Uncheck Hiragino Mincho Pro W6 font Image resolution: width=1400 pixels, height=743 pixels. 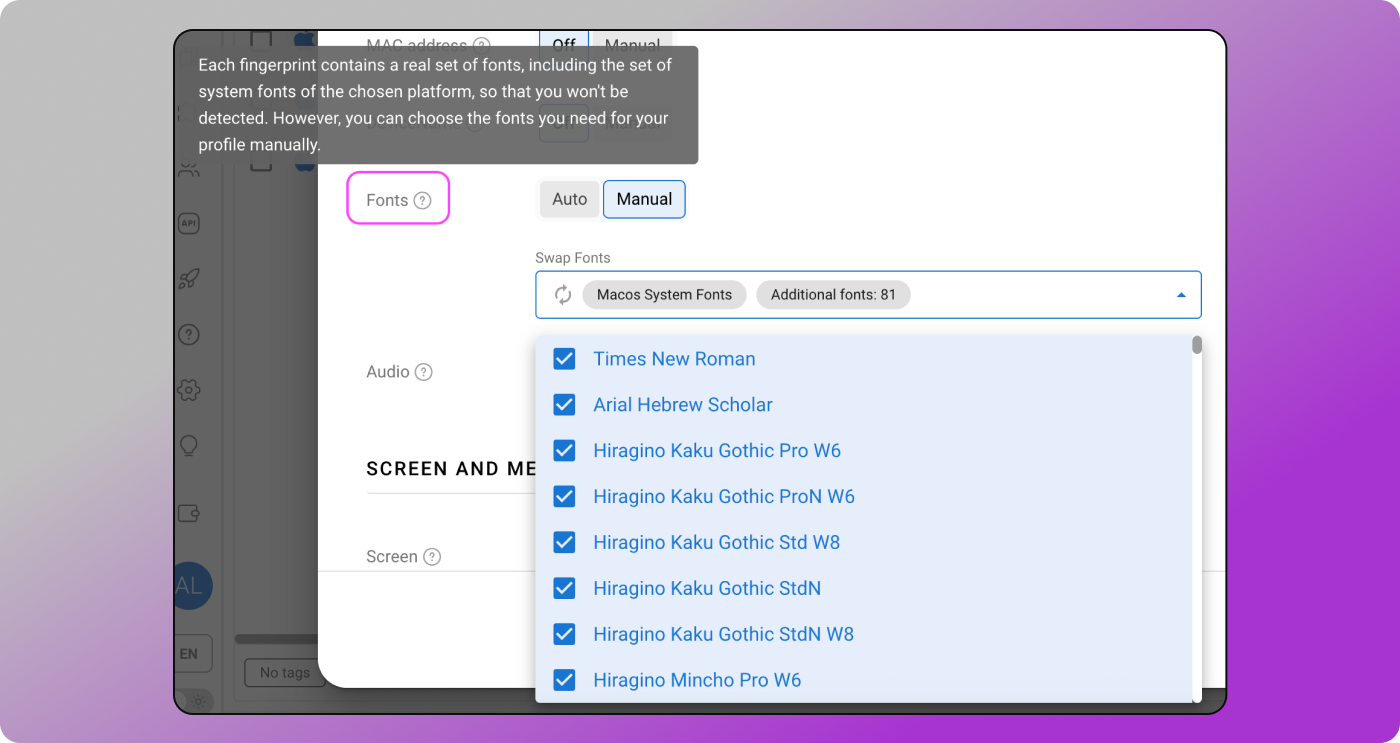[x=564, y=680]
